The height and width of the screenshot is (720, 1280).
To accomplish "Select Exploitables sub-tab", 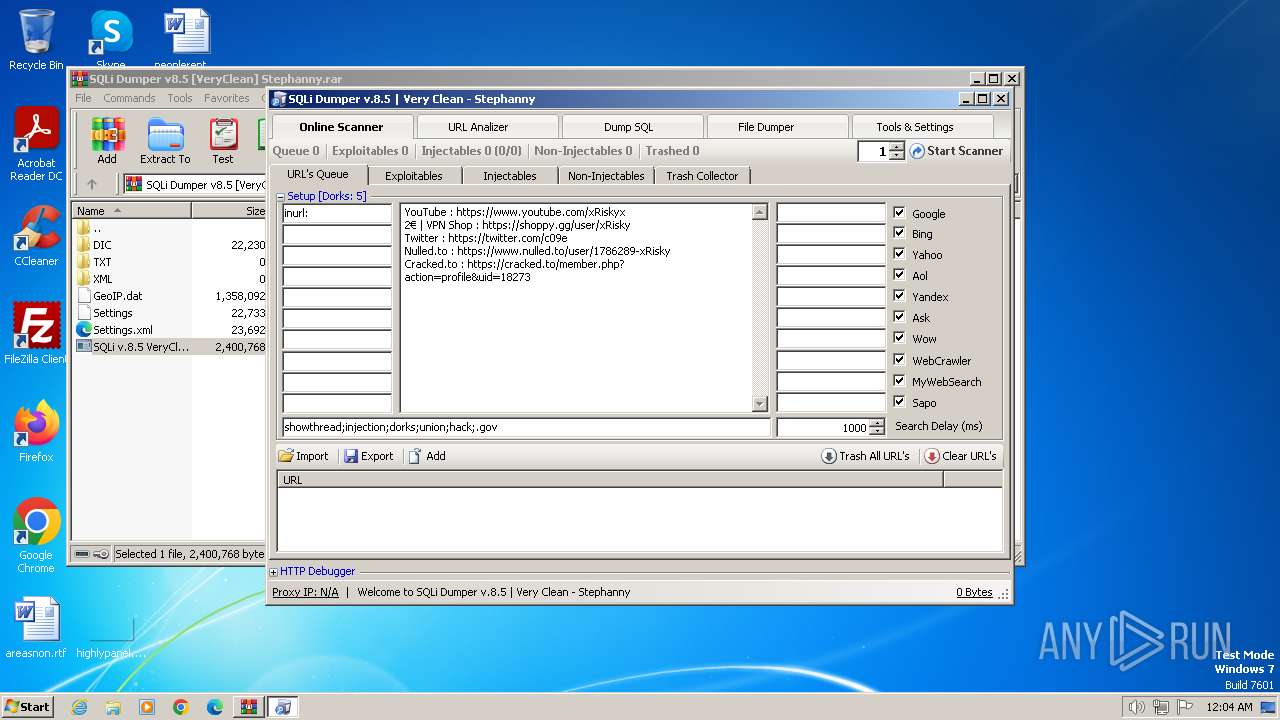I will pos(414,176).
